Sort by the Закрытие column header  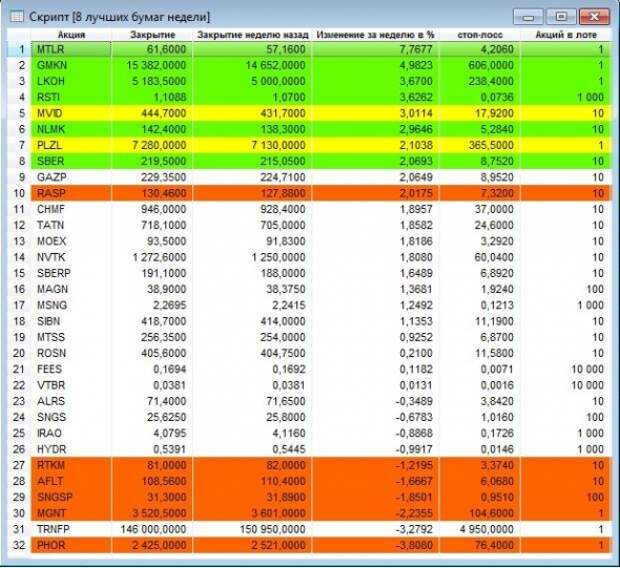click(x=152, y=35)
